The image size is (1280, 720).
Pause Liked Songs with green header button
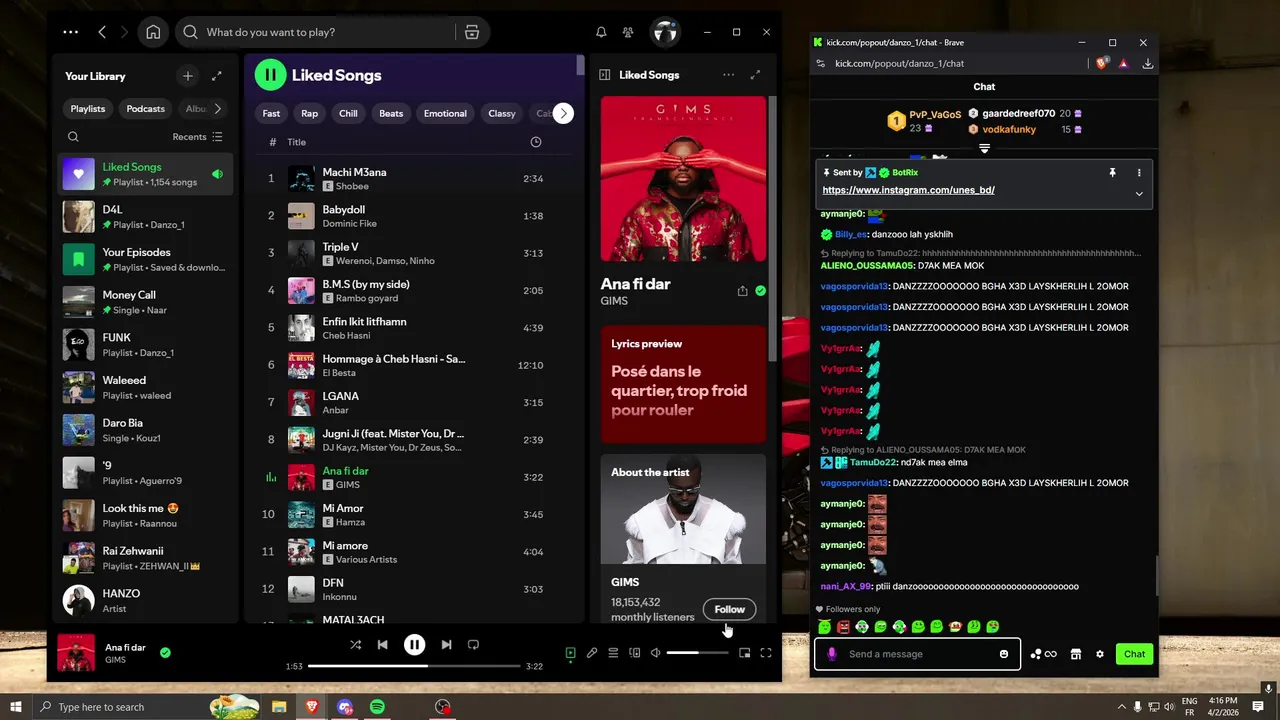coord(270,75)
